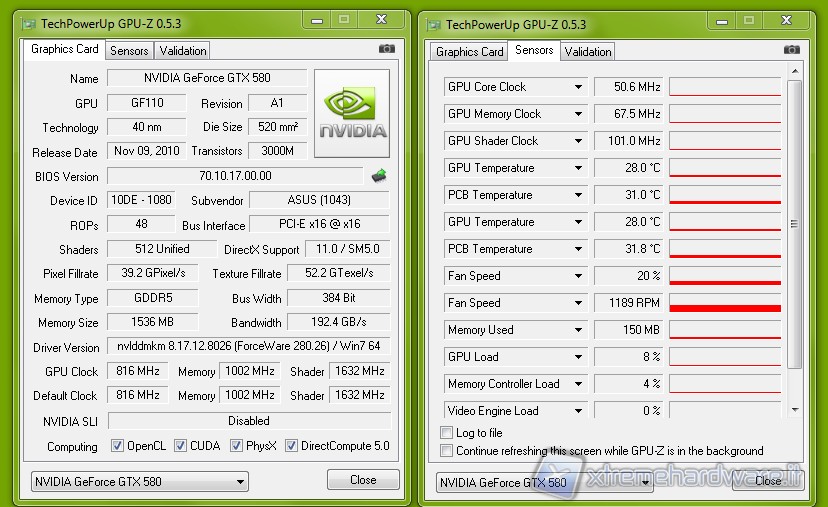Open Validation tab in the right window
The height and width of the screenshot is (507, 828).
tap(588, 52)
